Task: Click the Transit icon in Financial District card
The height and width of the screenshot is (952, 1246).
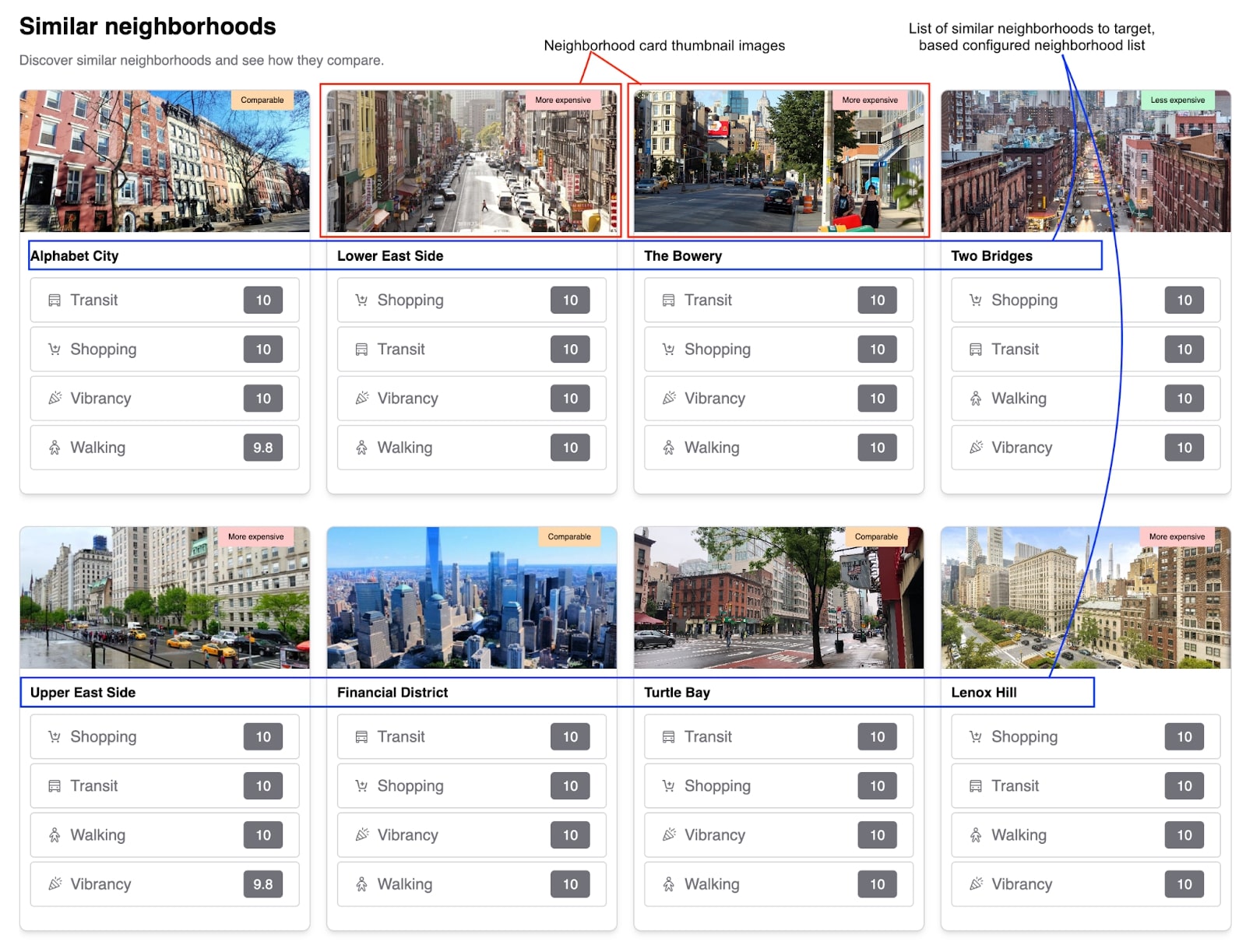Action: click(361, 737)
